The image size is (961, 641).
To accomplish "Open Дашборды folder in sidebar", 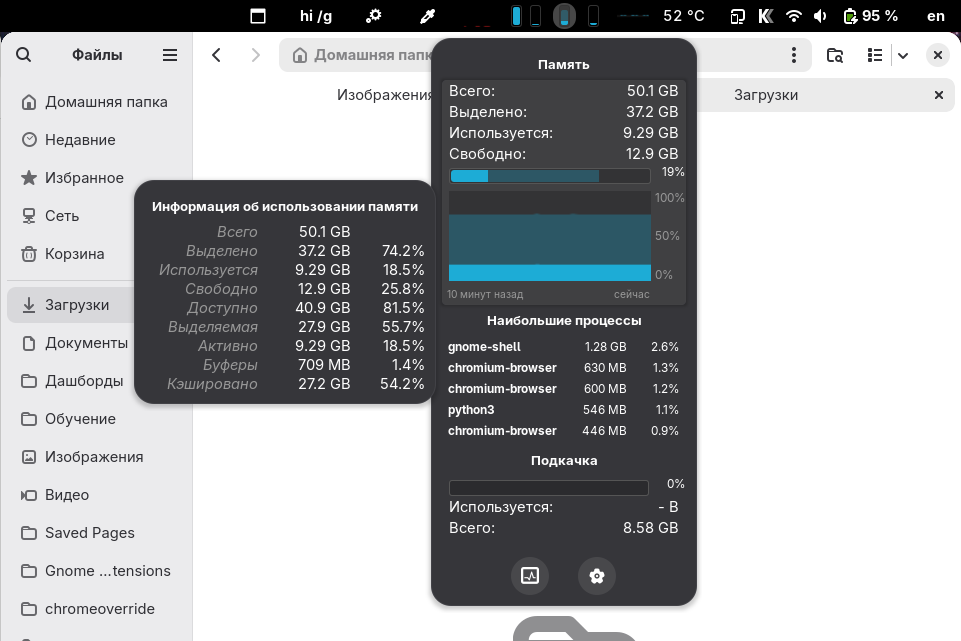I will pyautogui.click(x=70, y=381).
